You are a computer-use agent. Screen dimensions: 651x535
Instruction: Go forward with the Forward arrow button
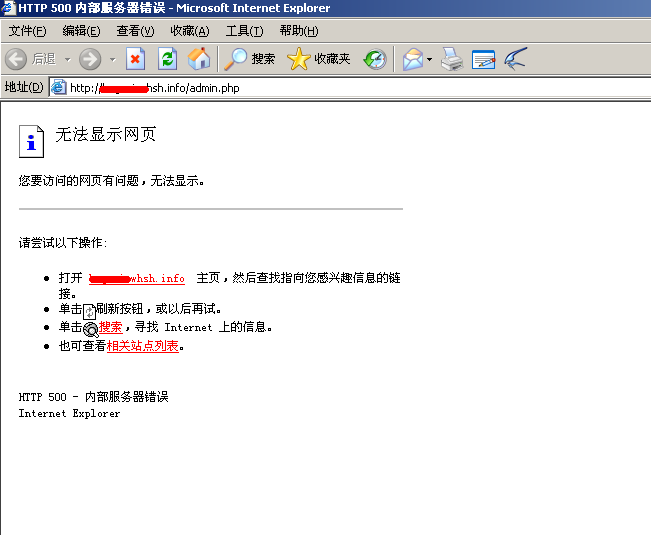click(90, 59)
